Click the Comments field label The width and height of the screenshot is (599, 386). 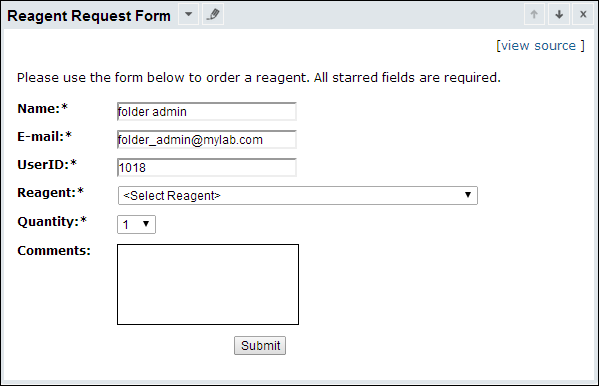point(54,250)
